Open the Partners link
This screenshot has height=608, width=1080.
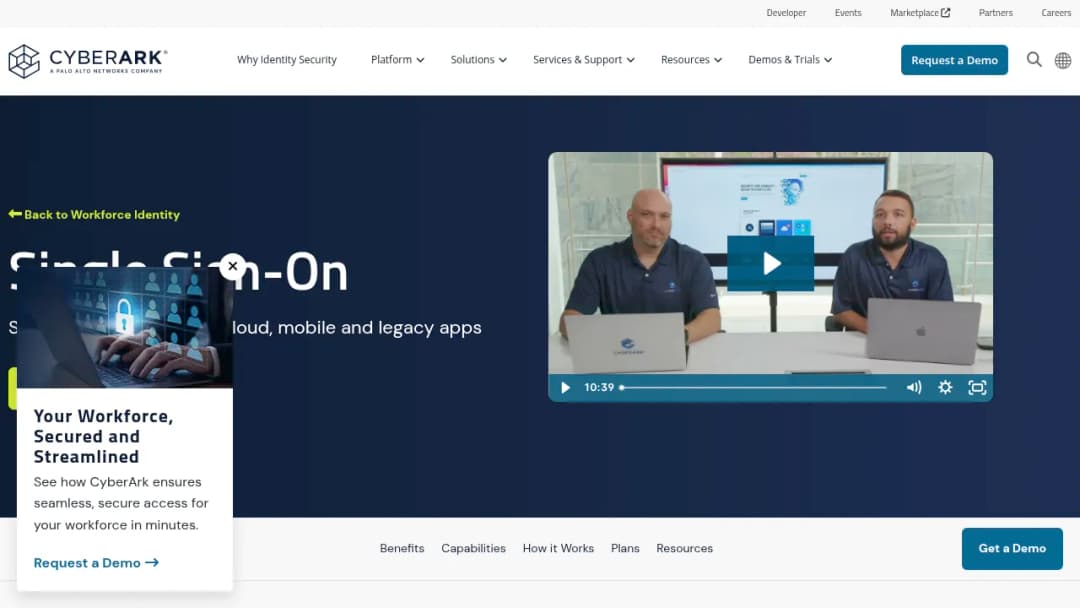click(x=995, y=12)
